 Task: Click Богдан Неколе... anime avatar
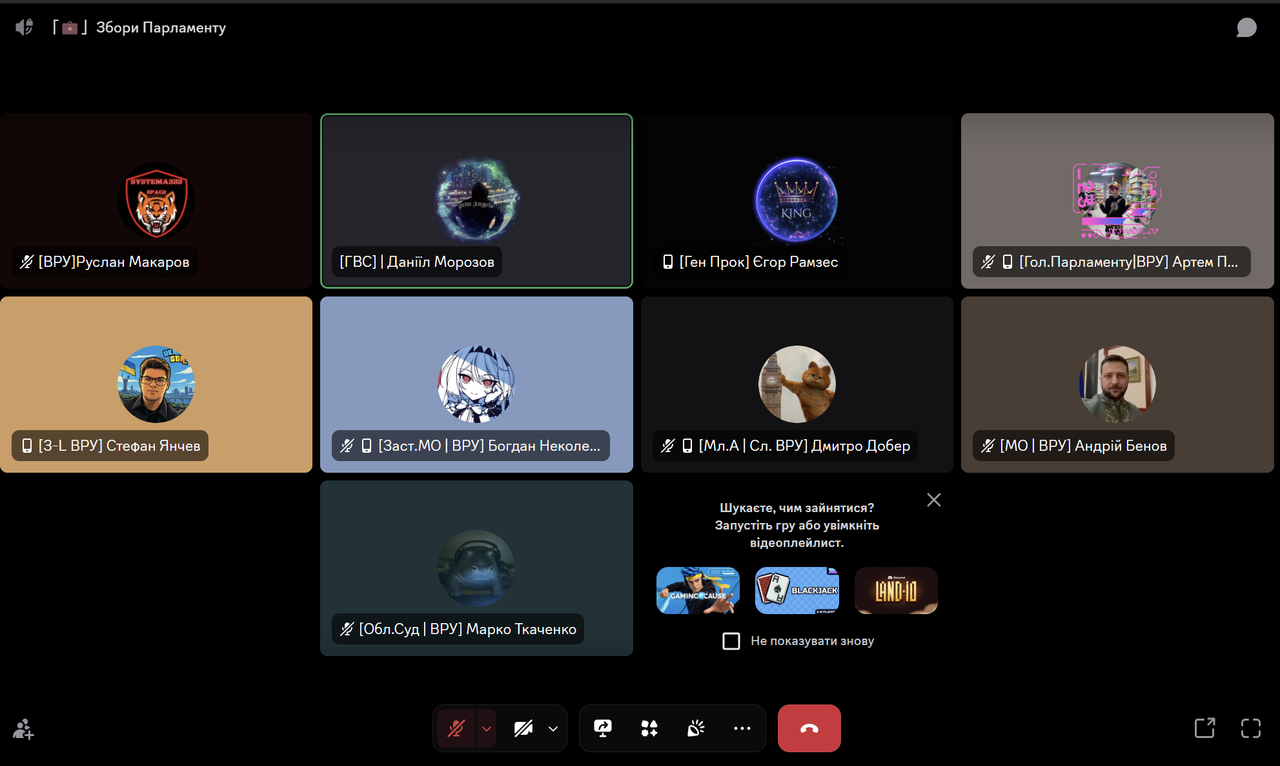(x=476, y=384)
